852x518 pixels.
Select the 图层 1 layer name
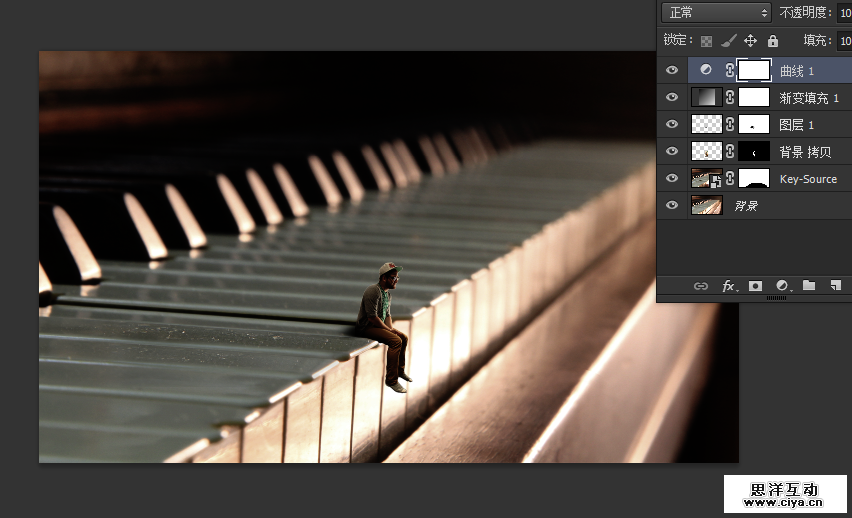[x=797, y=125]
